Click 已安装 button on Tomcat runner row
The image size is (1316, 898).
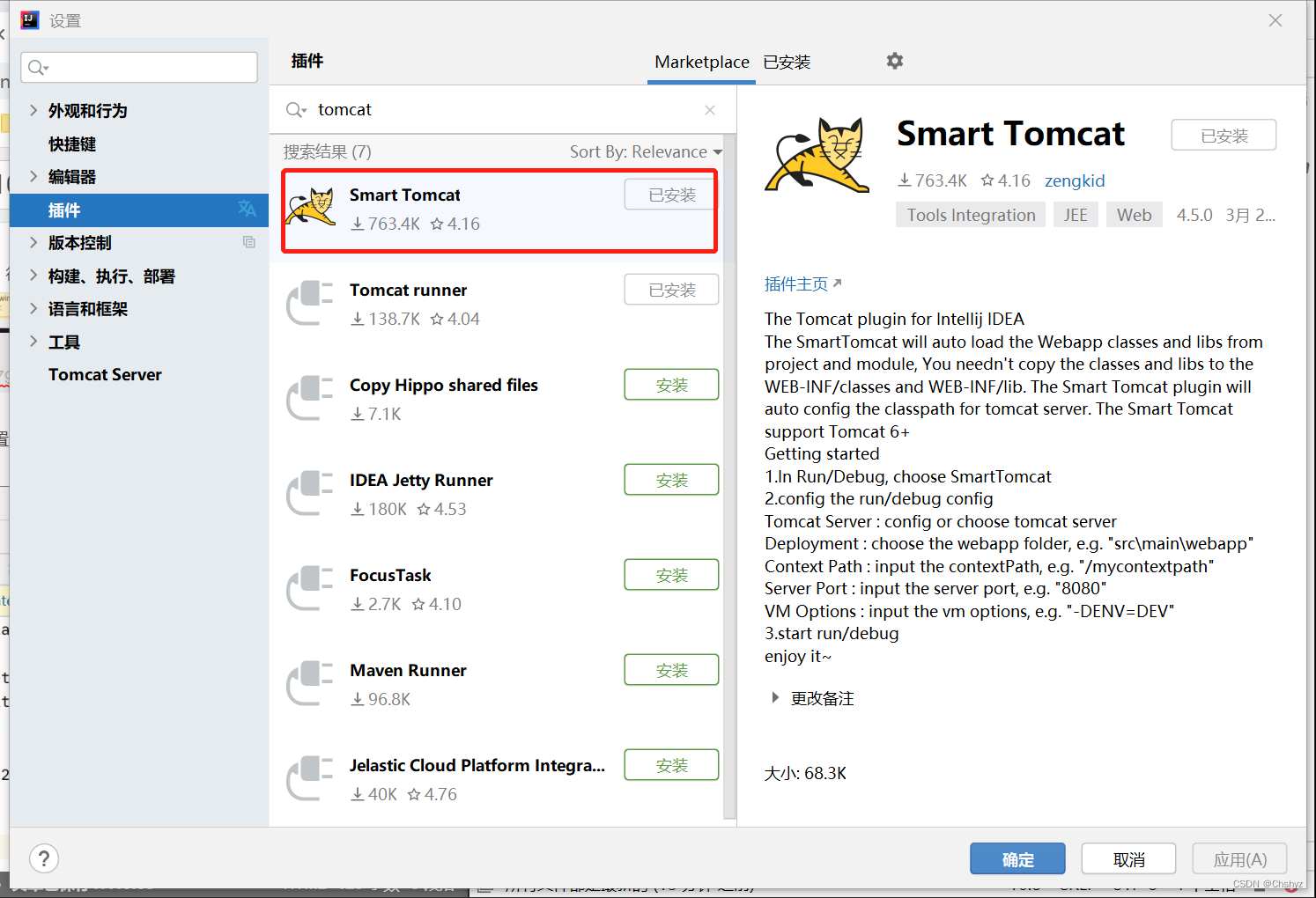click(671, 290)
